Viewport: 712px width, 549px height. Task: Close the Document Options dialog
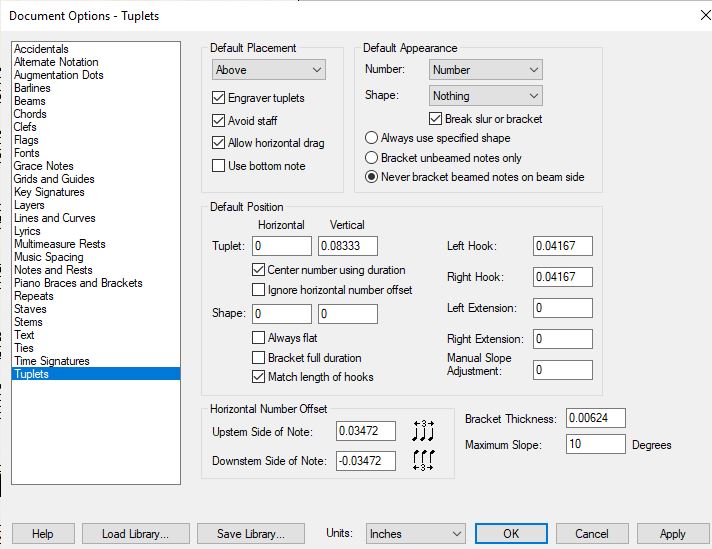click(694, 15)
